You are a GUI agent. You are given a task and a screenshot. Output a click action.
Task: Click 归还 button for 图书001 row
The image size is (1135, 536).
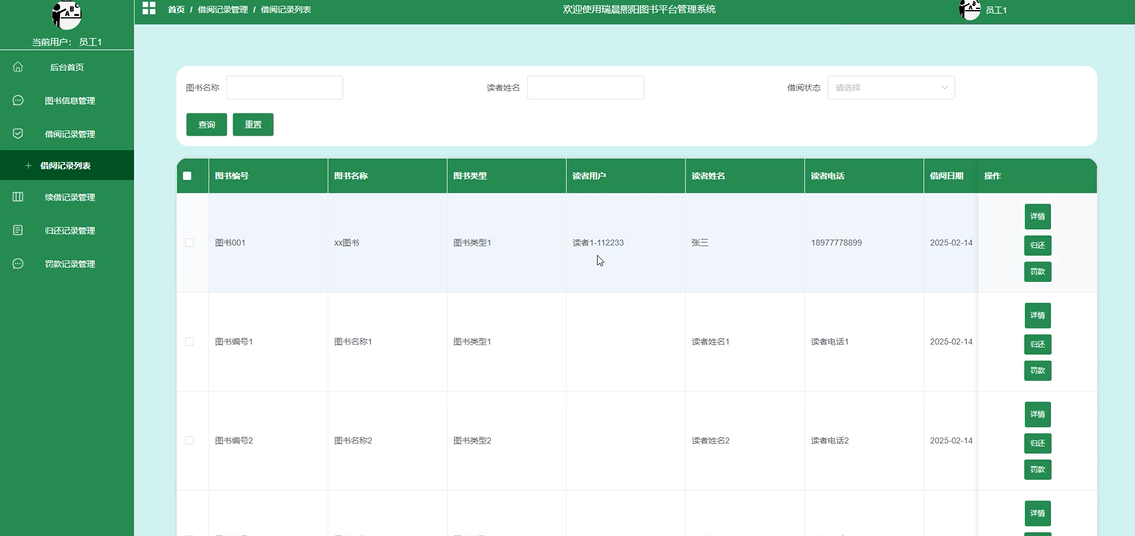(1037, 246)
